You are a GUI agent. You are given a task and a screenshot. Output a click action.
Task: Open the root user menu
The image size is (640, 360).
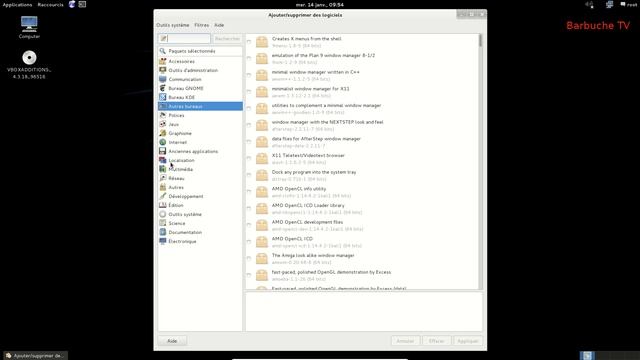click(629, 4)
